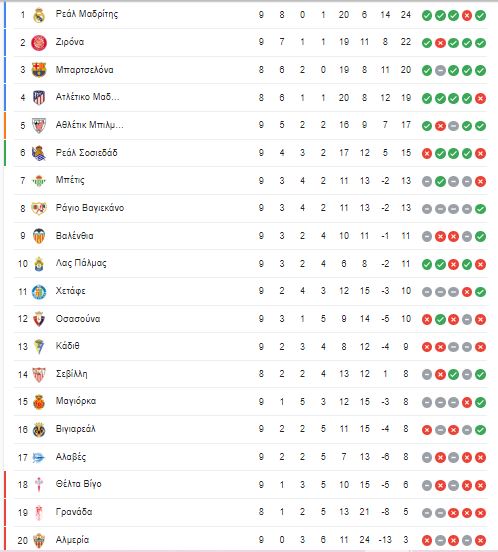Viewport: 498px width, 552px height.
Task: Select the Barcelona team badge
Action: (39, 70)
